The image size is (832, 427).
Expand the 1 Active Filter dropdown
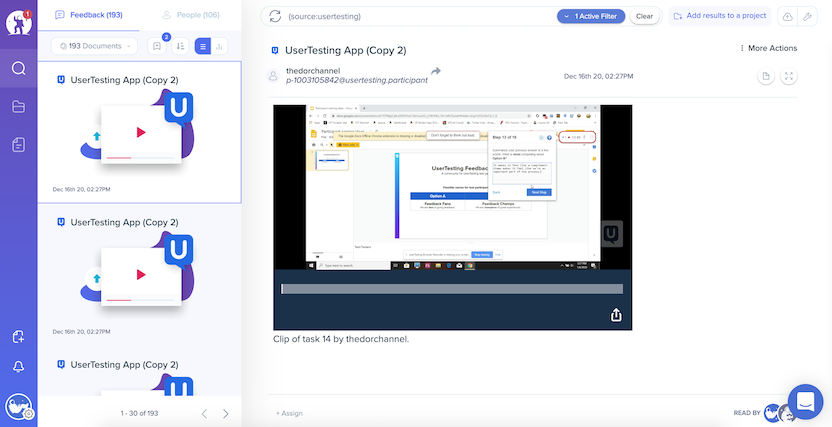pyautogui.click(x=591, y=16)
